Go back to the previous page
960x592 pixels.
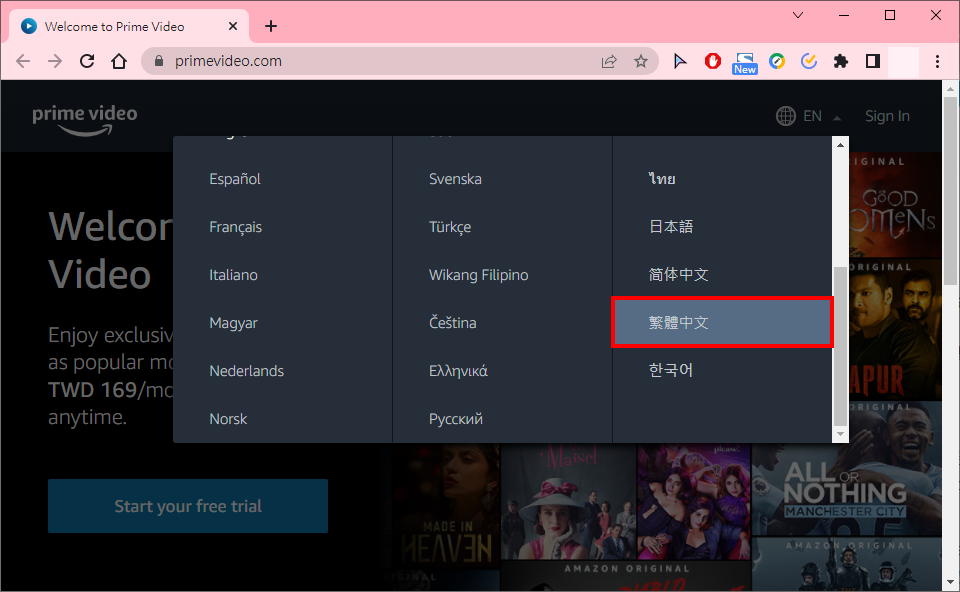click(x=23, y=61)
